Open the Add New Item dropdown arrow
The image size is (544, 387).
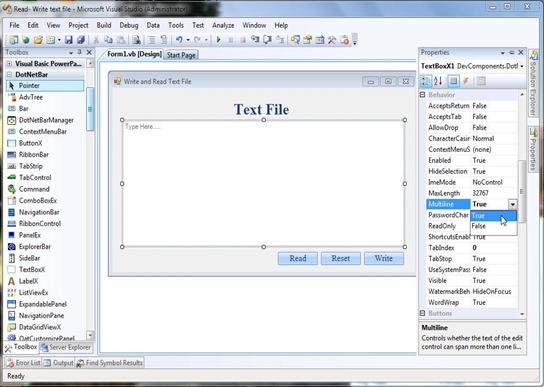(x=59, y=40)
